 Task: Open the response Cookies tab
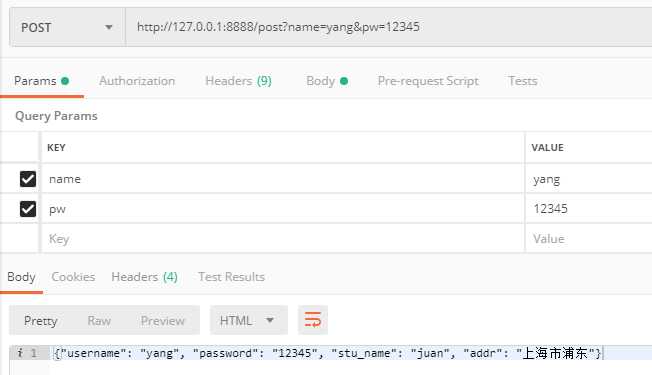click(73, 277)
